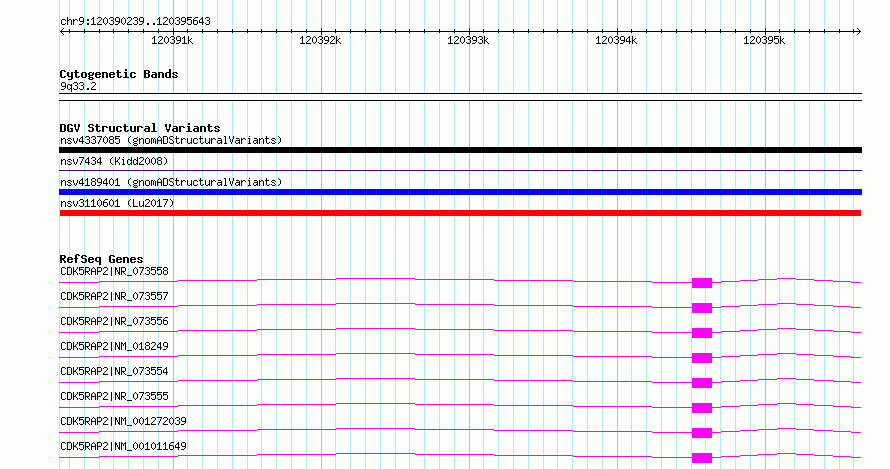Click the exon box of NR_073556

pos(702,333)
